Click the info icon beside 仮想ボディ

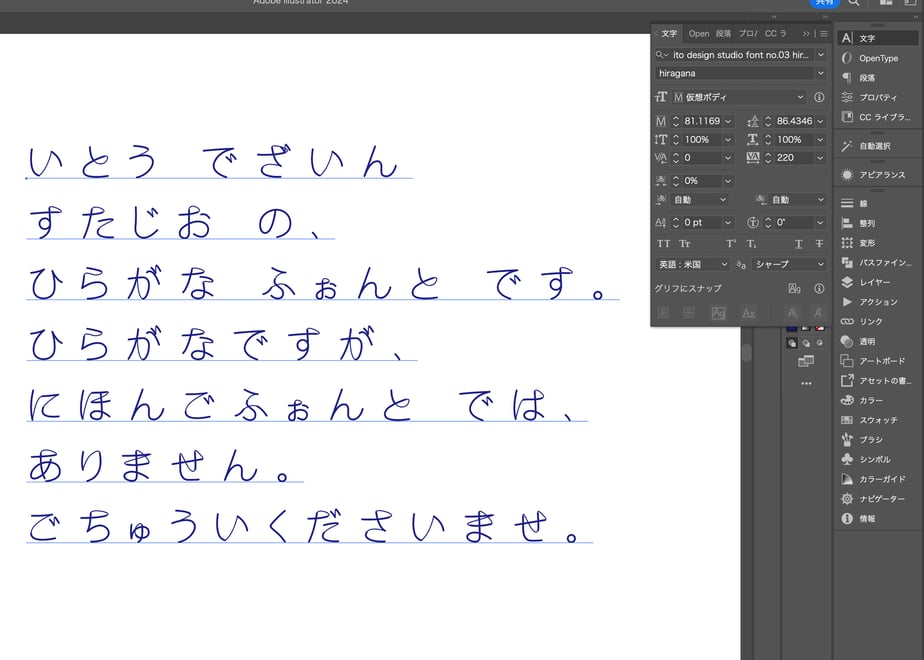[819, 97]
